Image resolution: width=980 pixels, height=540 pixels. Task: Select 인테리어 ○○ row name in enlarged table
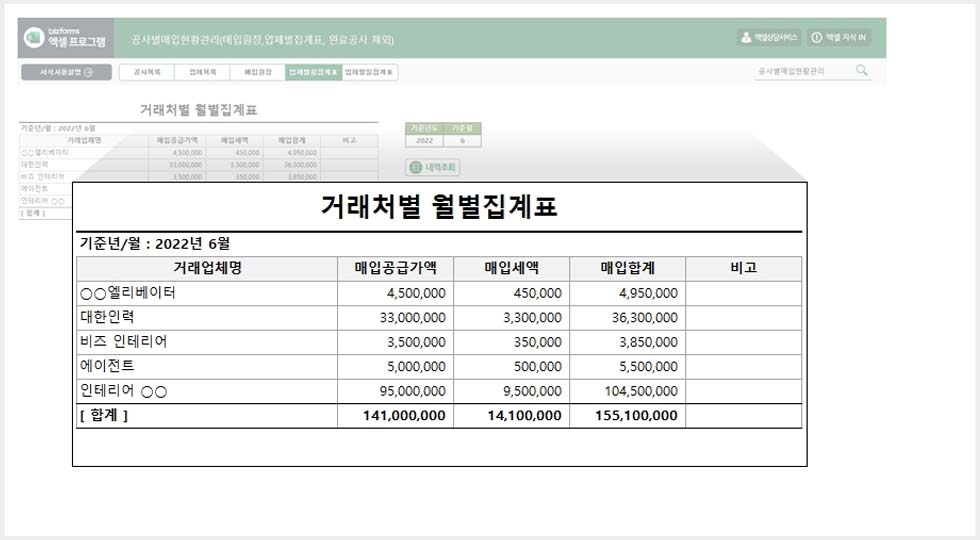(124, 391)
